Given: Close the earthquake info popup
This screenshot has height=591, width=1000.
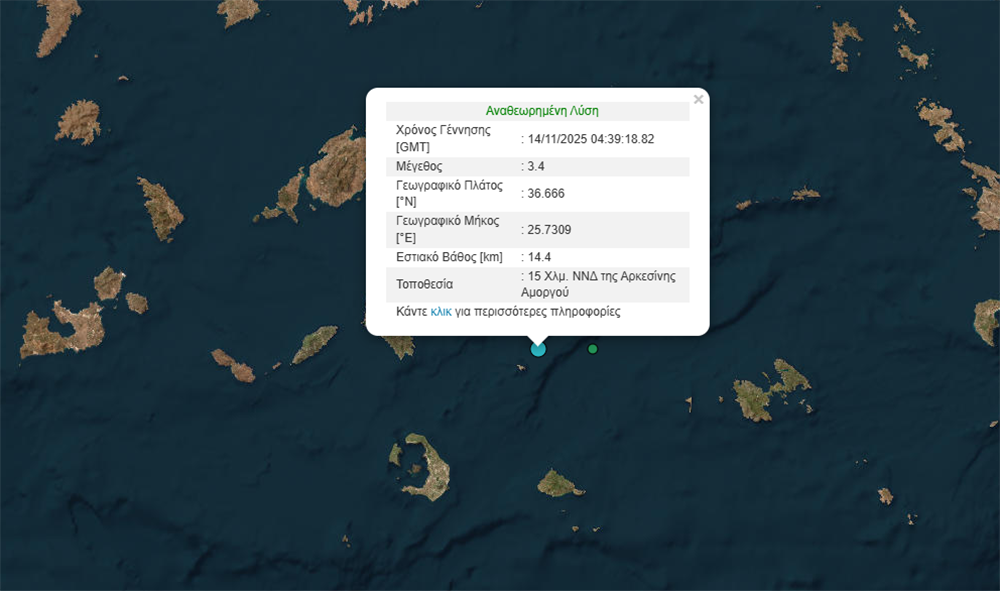Looking at the screenshot, I should (x=698, y=99).
